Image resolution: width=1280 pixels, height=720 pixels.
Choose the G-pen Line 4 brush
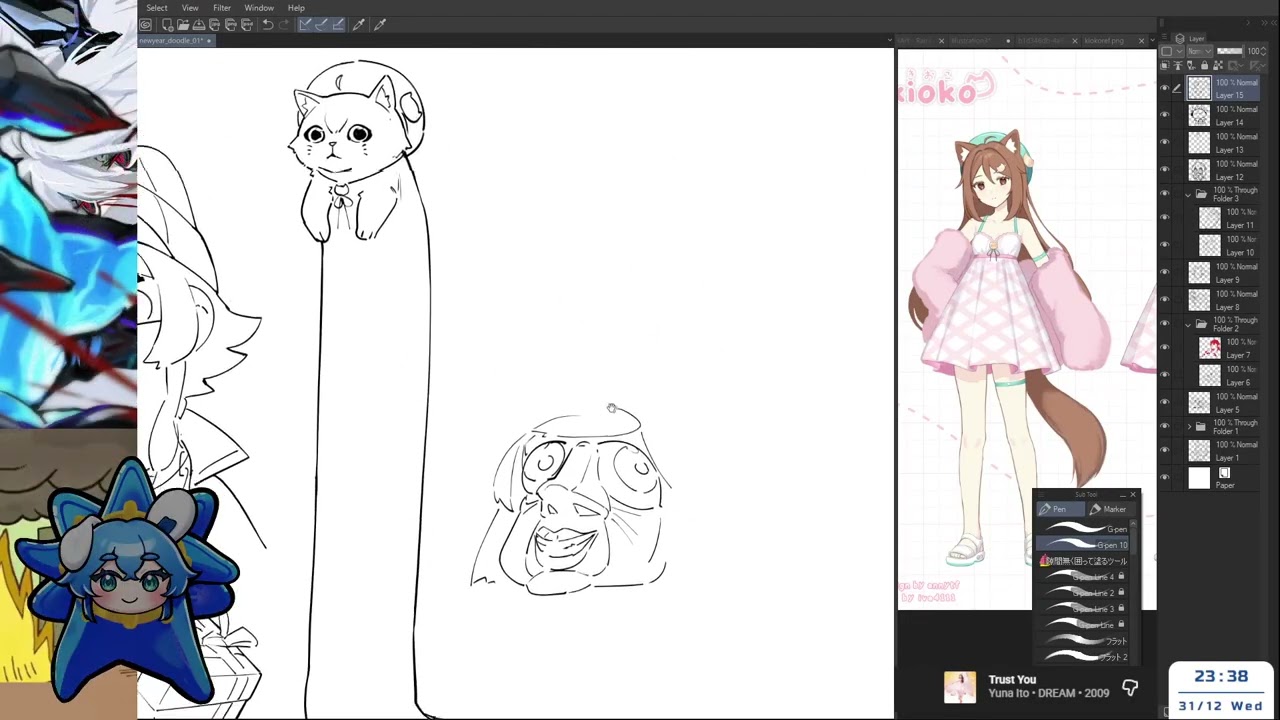click(1082, 577)
